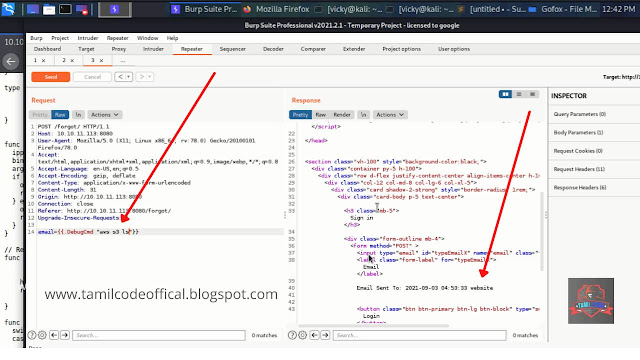
Task: Click response vertical scrollbar
Action: tap(542, 231)
